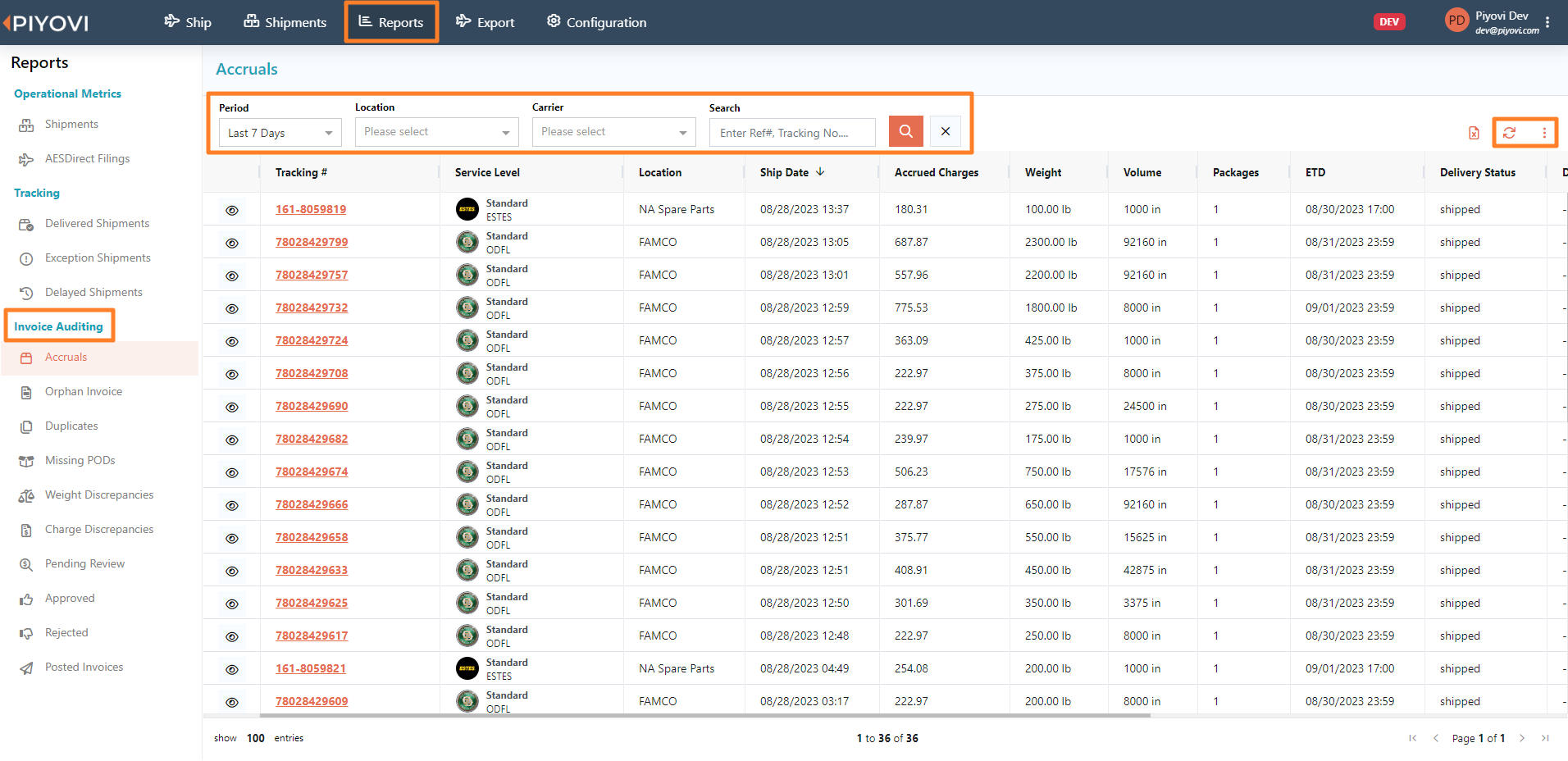Export accruals using the red file icon
Viewport: 1568px width, 761px height.
[1474, 133]
